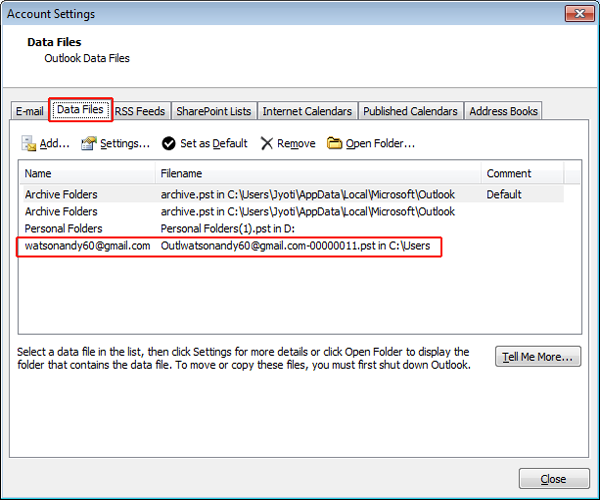Open the Internet Calendars tab
Screen dimensions: 600x500
307,111
